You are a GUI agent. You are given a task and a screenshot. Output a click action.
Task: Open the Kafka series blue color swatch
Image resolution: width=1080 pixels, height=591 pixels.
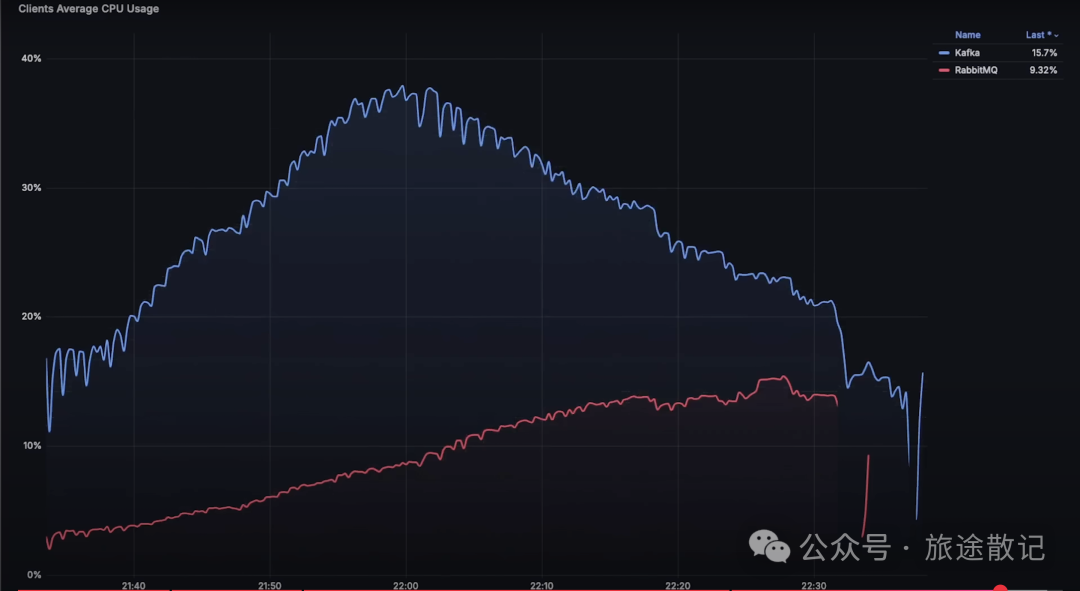point(944,53)
